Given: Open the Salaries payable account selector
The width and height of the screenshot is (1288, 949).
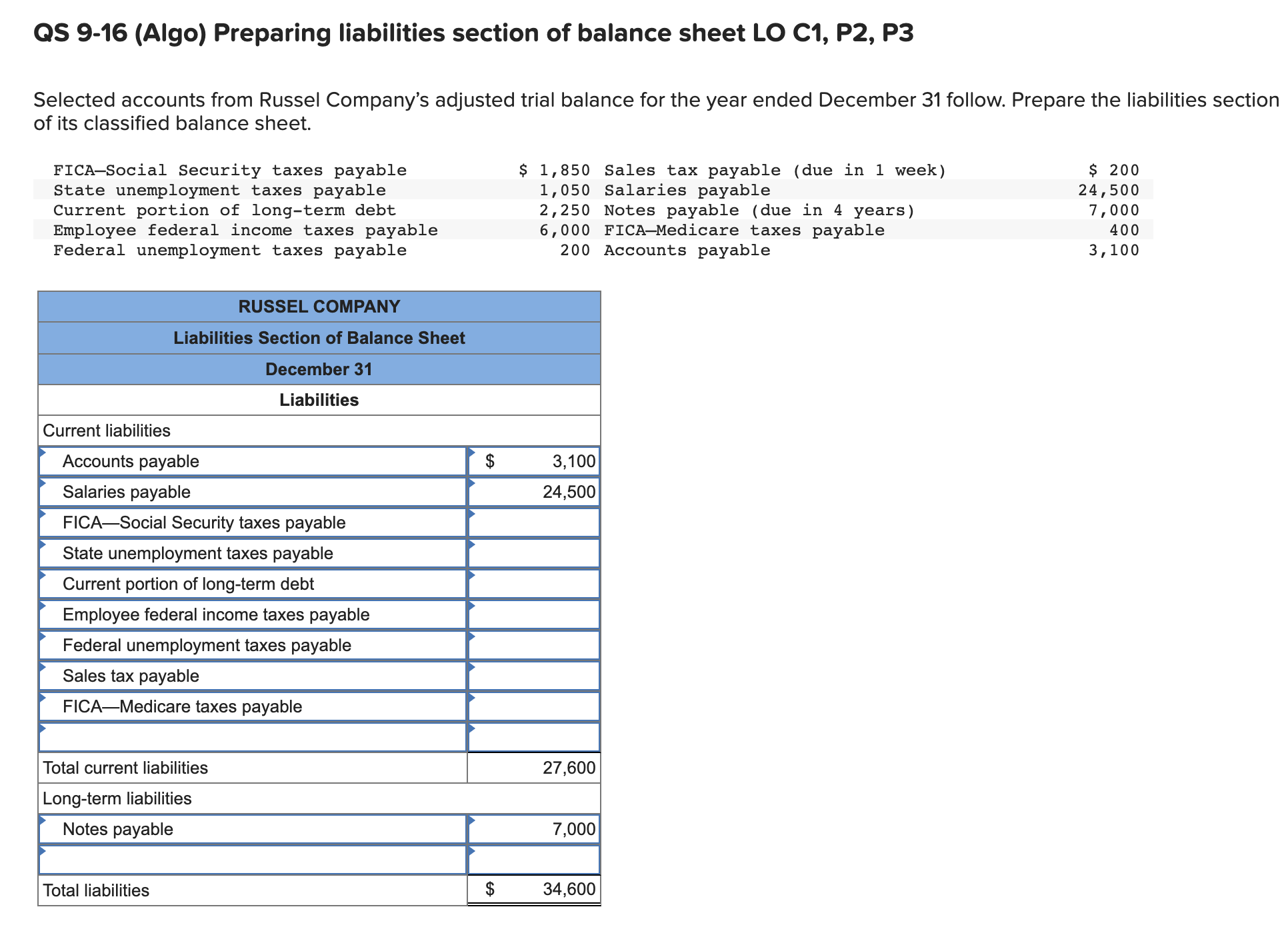Looking at the screenshot, I should point(253,492).
